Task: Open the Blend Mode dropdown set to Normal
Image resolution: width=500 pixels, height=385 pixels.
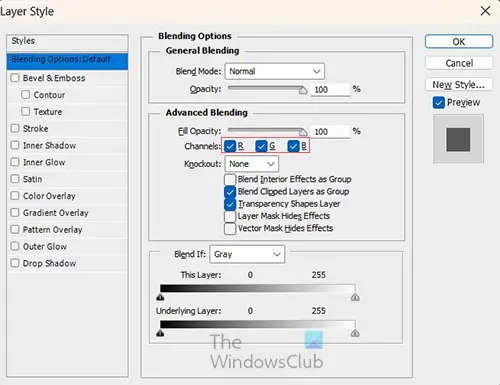Action: (x=275, y=71)
